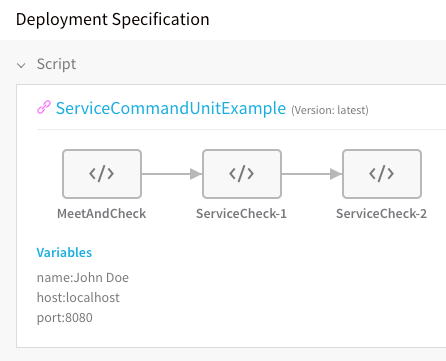Click the ServiceCheck-1 label text

pos(241,214)
